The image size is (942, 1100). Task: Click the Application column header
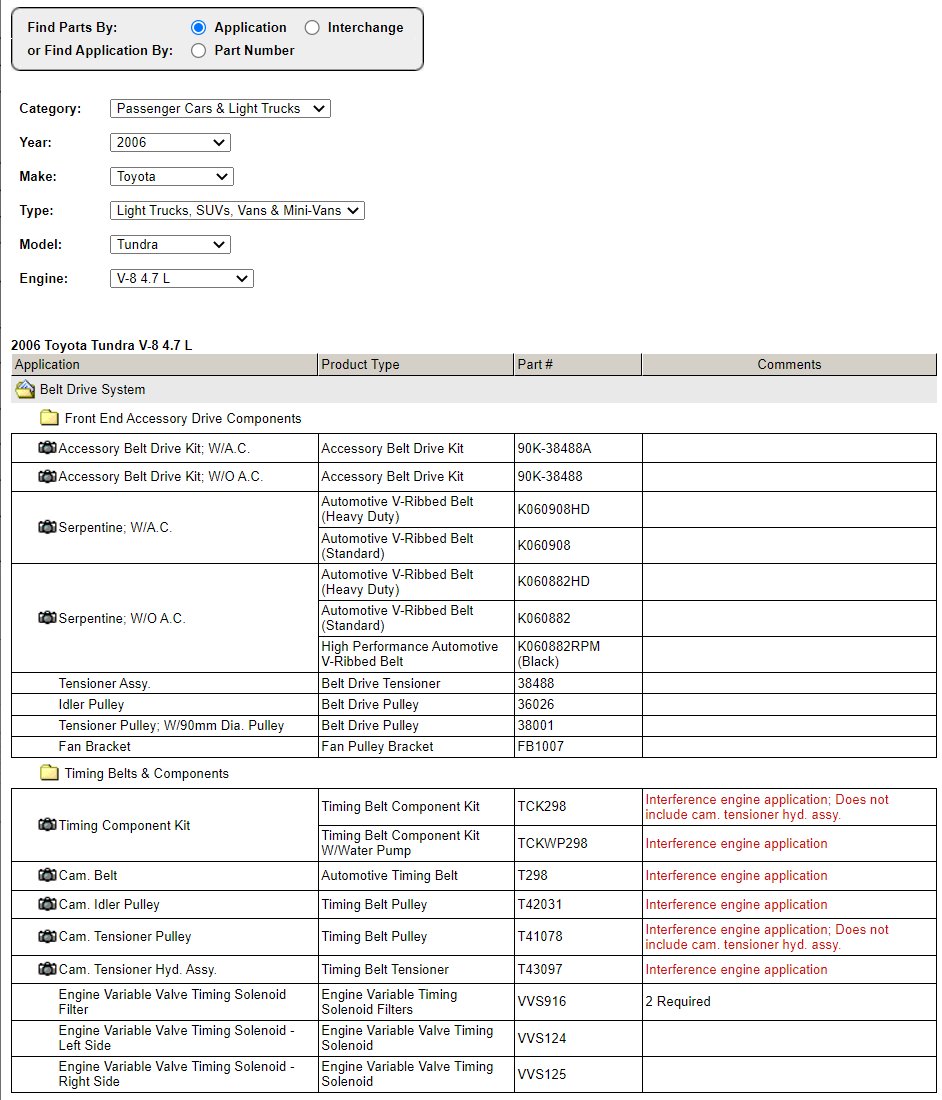click(164, 365)
